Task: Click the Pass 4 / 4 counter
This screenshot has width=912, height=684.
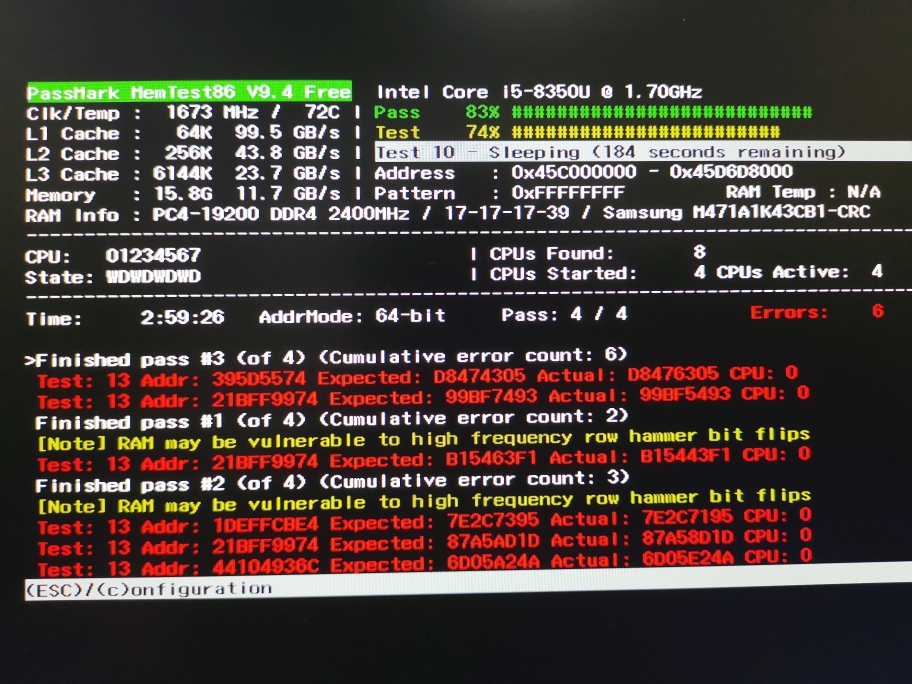Action: [564, 315]
